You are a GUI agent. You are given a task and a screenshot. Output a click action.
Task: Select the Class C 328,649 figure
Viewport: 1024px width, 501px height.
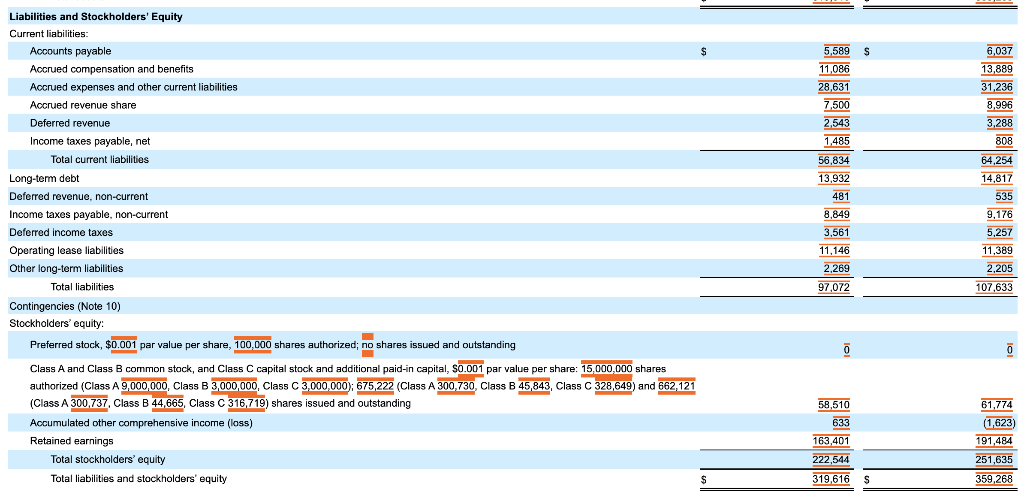pos(613,386)
